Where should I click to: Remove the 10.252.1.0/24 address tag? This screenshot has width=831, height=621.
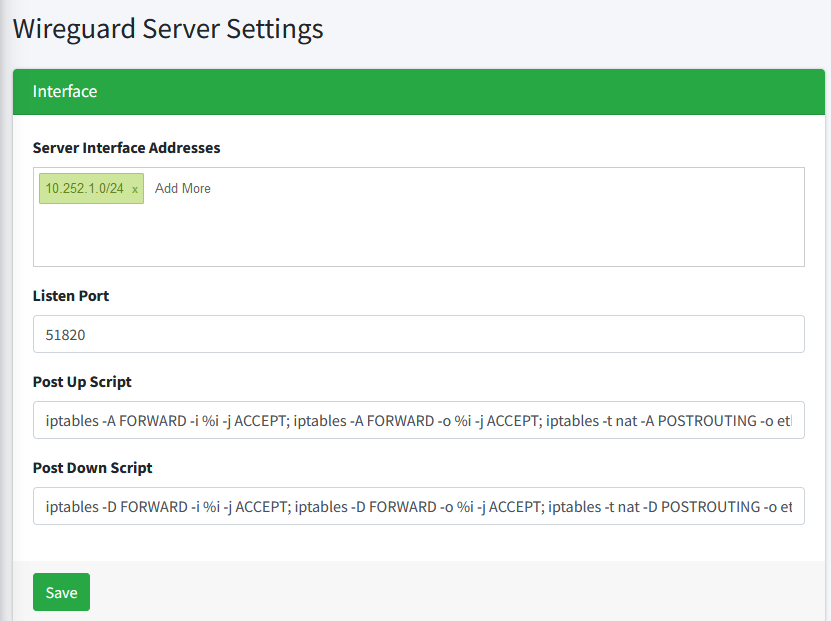135,189
